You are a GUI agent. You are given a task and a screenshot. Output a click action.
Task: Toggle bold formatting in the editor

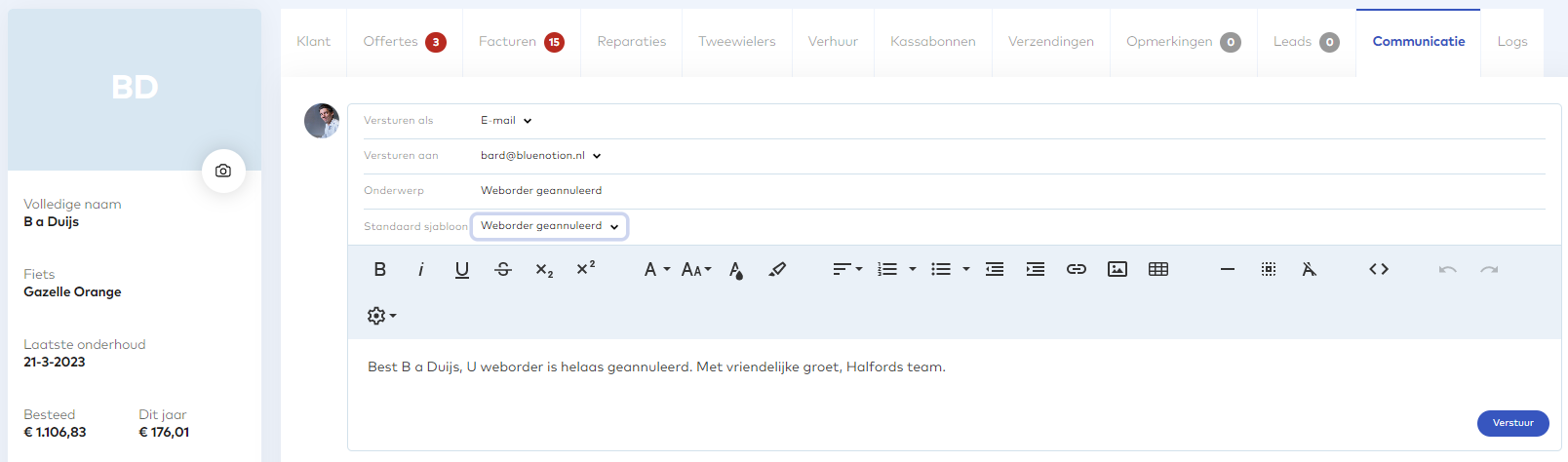380,270
